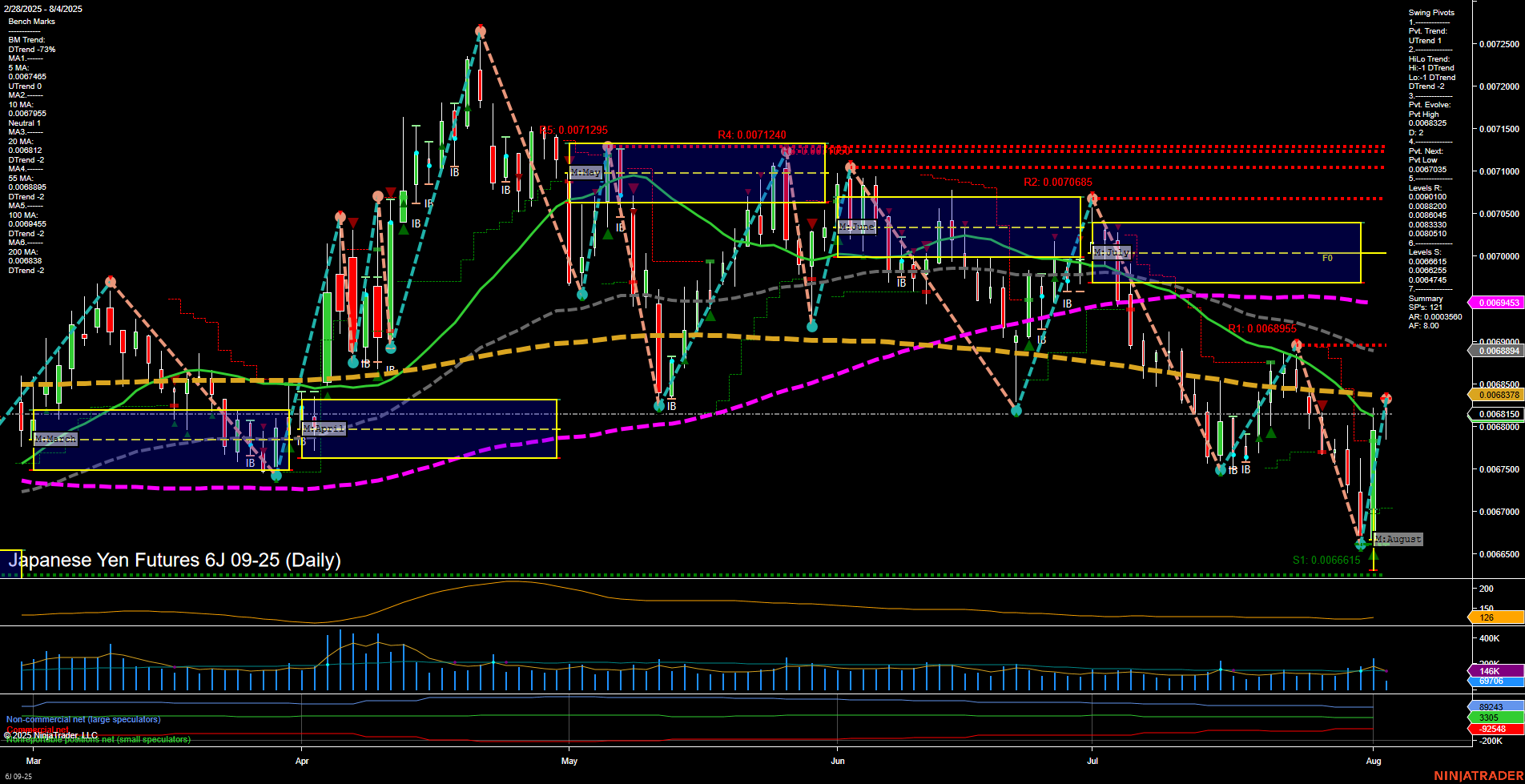
Task: Click the orange 126 indicator value marker
Action: pos(1496,617)
